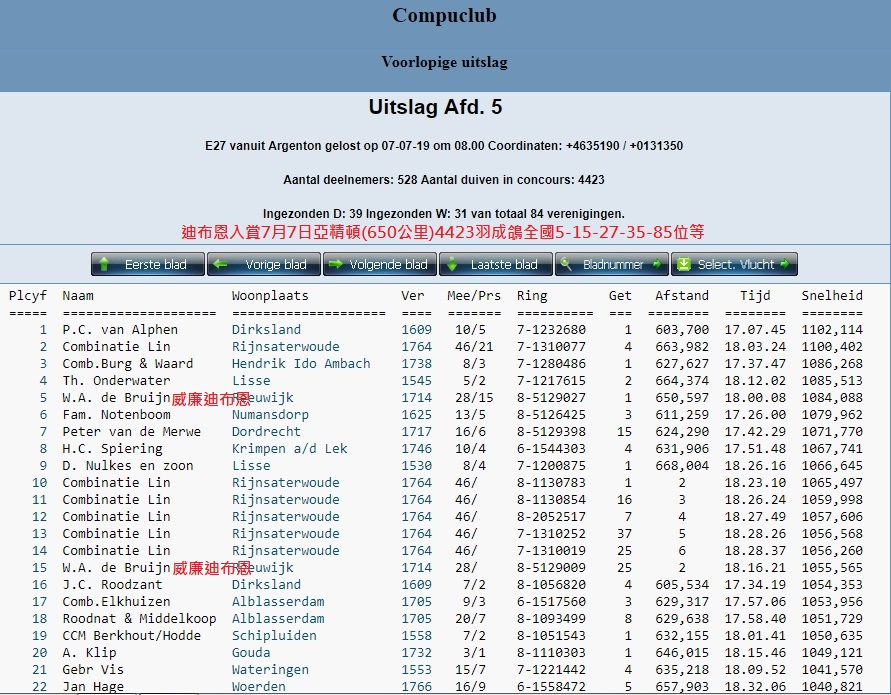This screenshot has width=891, height=695.
Task: Open club number 1625 link
Action: coord(417,415)
